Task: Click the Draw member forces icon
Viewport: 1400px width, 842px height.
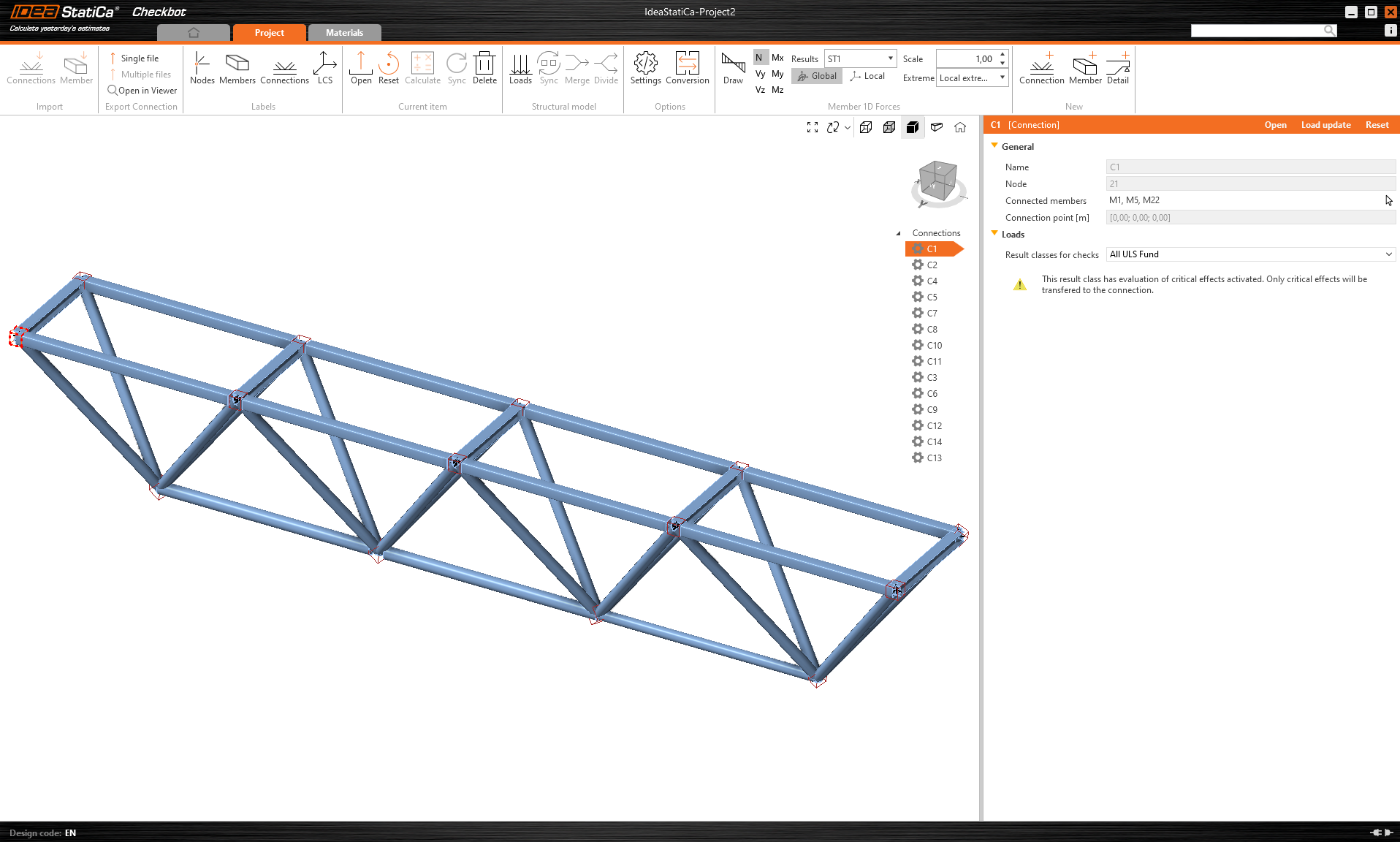Action: pyautogui.click(x=733, y=69)
